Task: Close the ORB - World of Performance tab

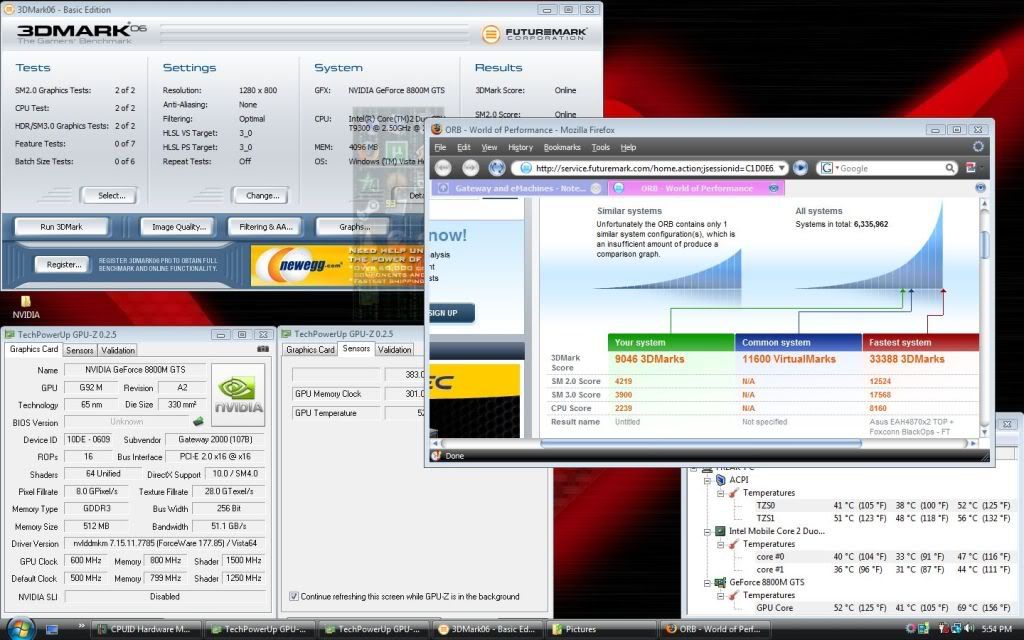Action: tap(774, 188)
